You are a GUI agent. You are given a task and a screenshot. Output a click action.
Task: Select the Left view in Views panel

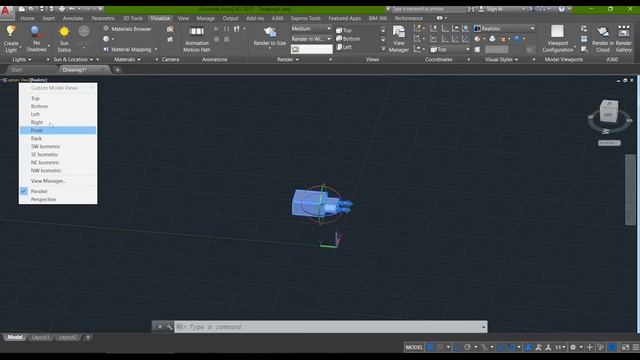pos(344,47)
